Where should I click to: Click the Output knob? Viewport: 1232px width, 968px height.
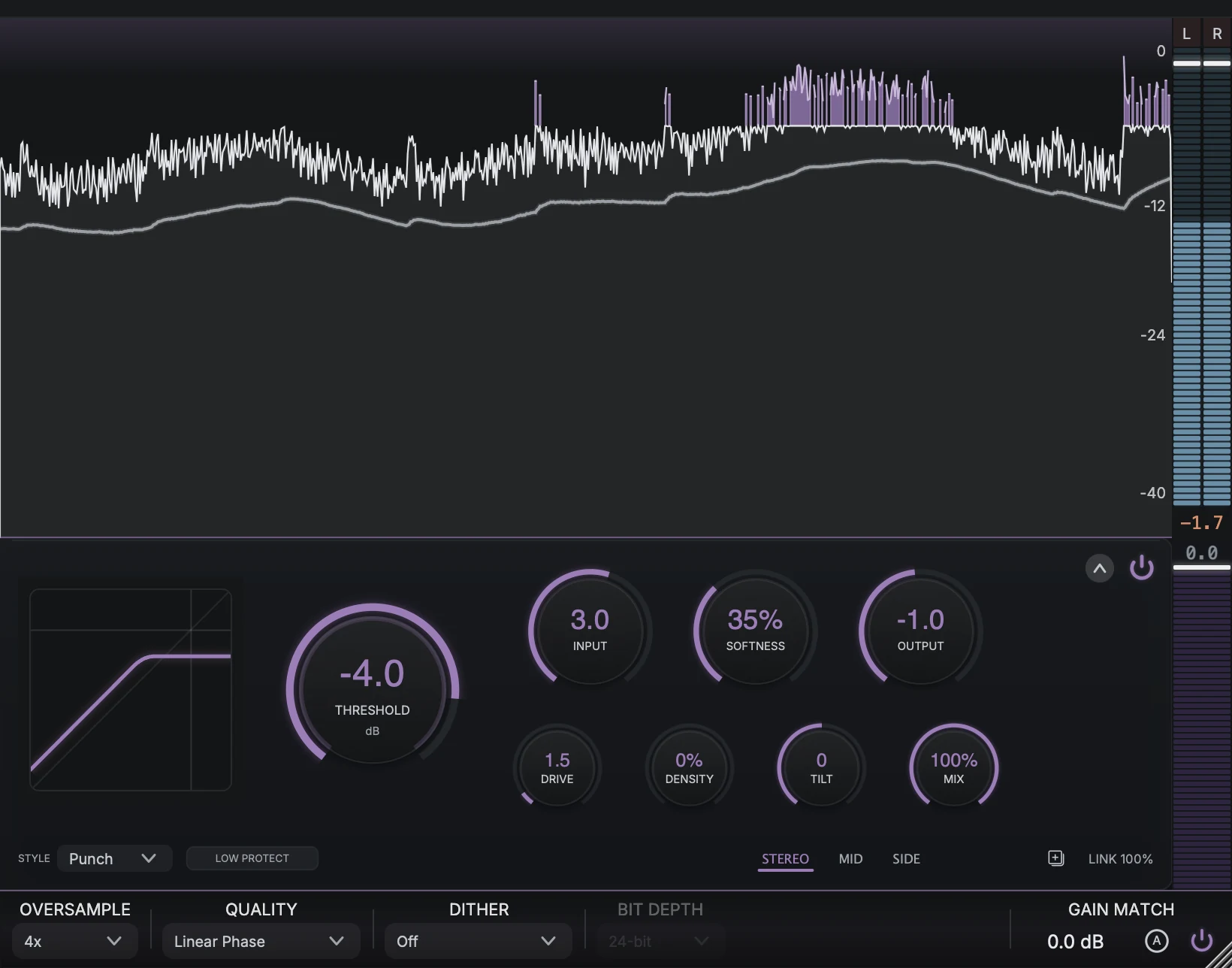[x=920, y=629]
